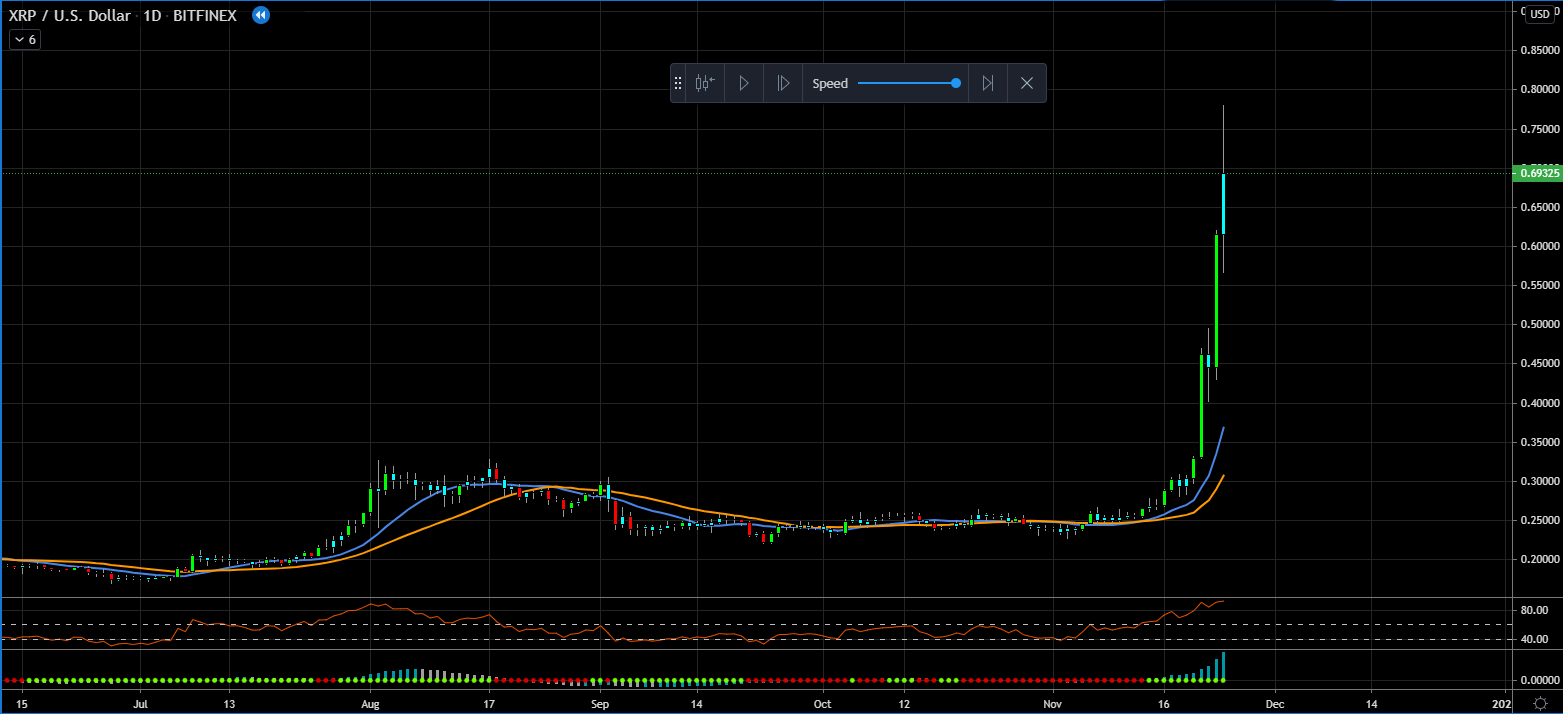Expand the collapsed 6 indicators legend
Image resolution: width=1563 pixels, height=714 pixels.
click(x=24, y=40)
